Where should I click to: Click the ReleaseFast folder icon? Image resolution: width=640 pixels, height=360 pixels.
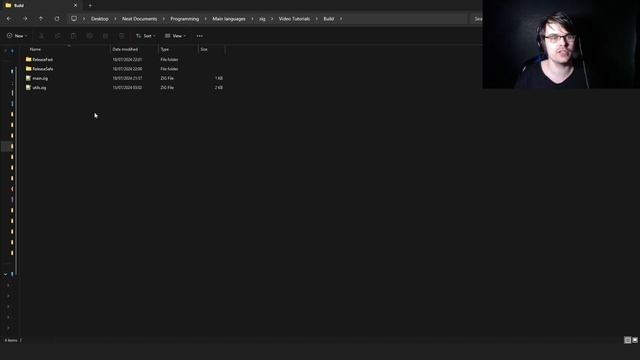click(x=29, y=59)
